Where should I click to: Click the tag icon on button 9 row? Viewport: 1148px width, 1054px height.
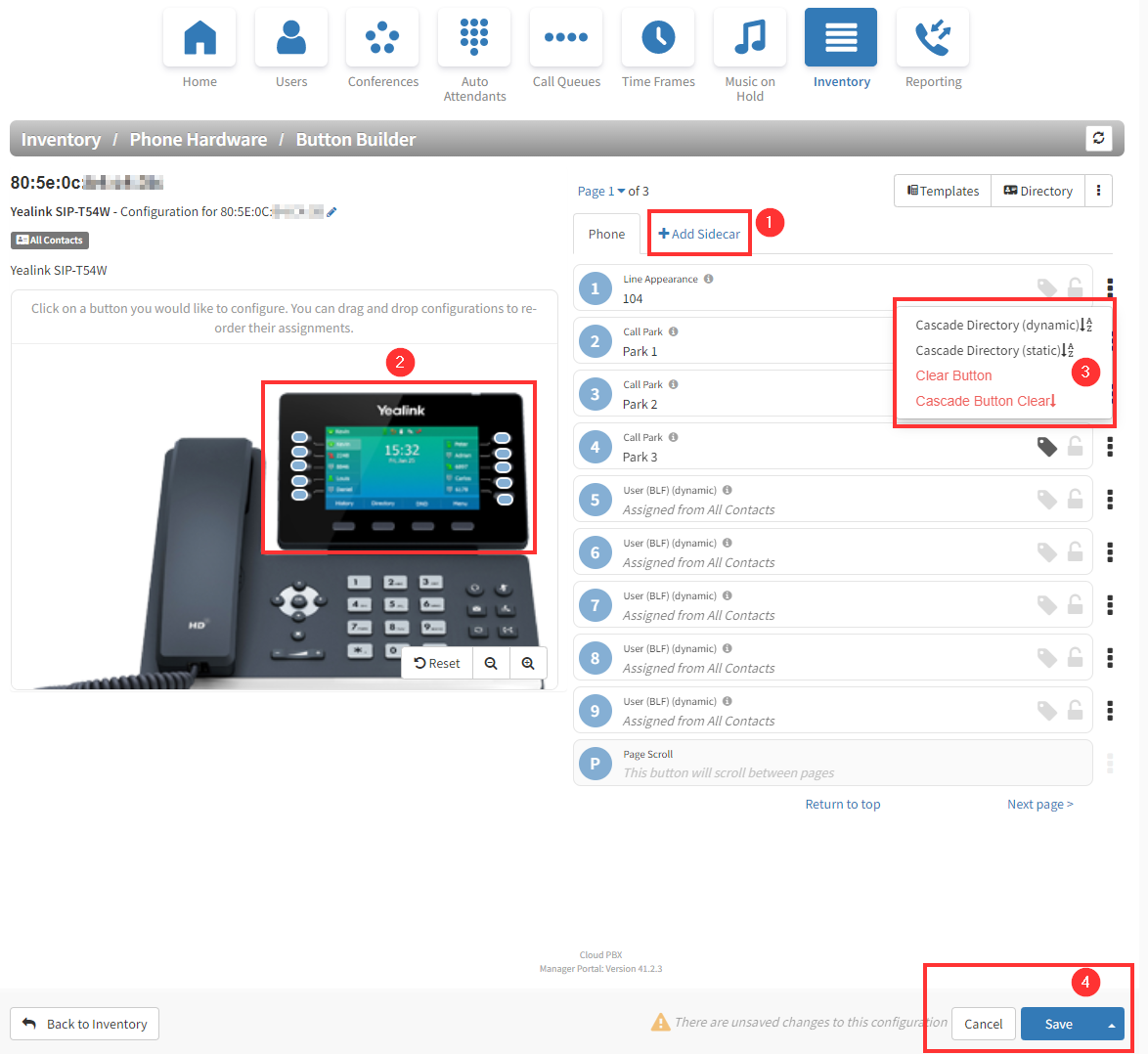pyautogui.click(x=1047, y=710)
